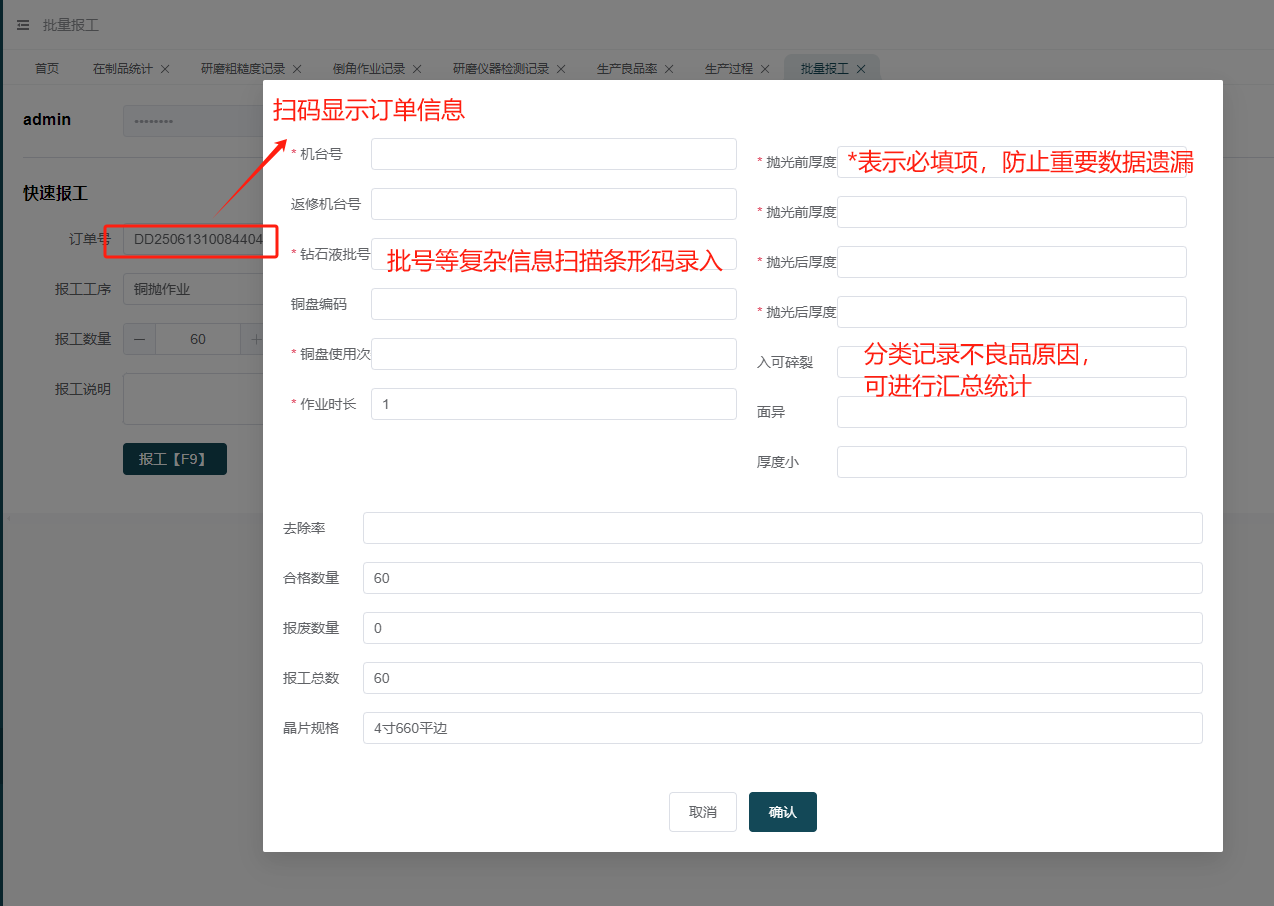Image resolution: width=1274 pixels, height=906 pixels.
Task: Close the 研磨仪器检测记录 tab with its X icon
Action: click(561, 69)
